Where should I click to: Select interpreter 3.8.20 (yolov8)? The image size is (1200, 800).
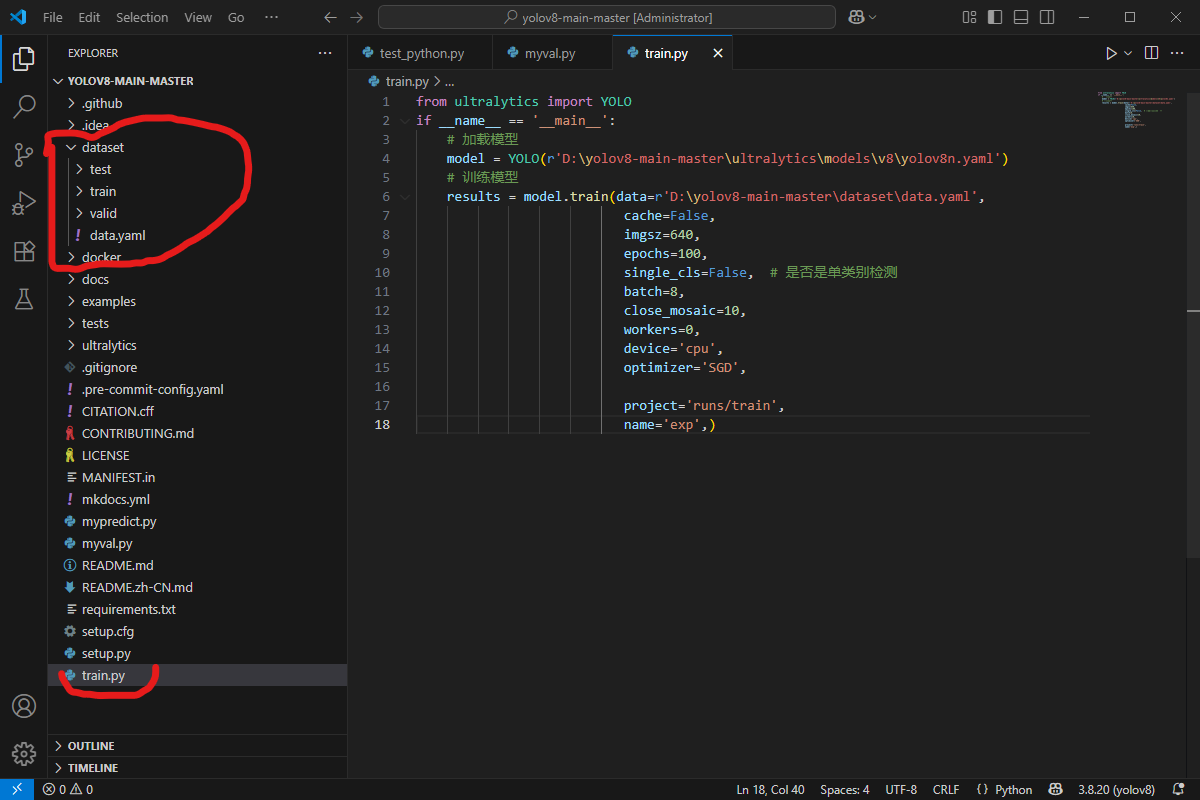[x=1116, y=790]
